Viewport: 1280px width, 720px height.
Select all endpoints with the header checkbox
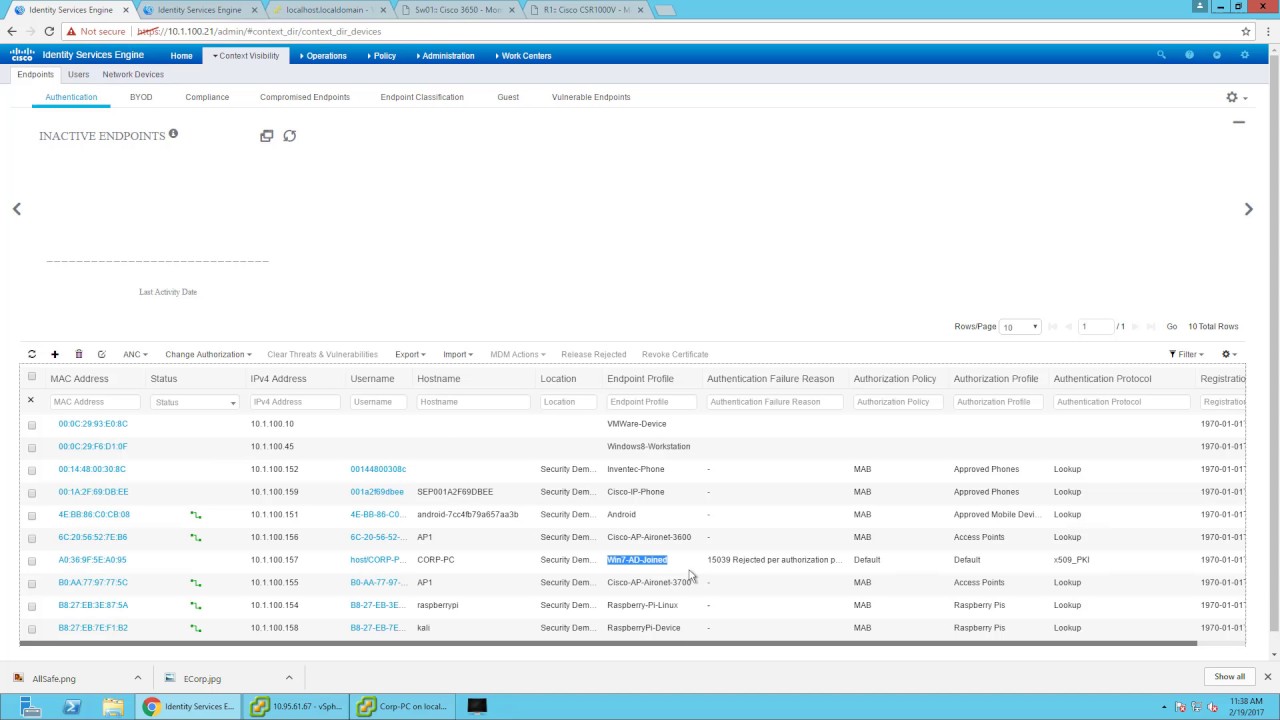coord(32,377)
